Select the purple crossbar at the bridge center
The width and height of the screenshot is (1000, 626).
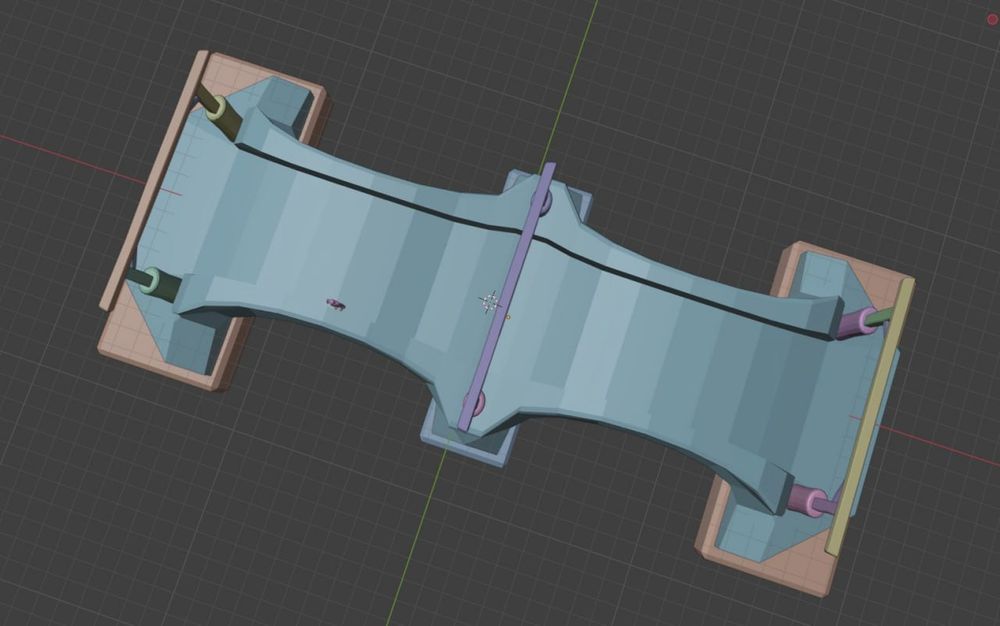coord(507,296)
